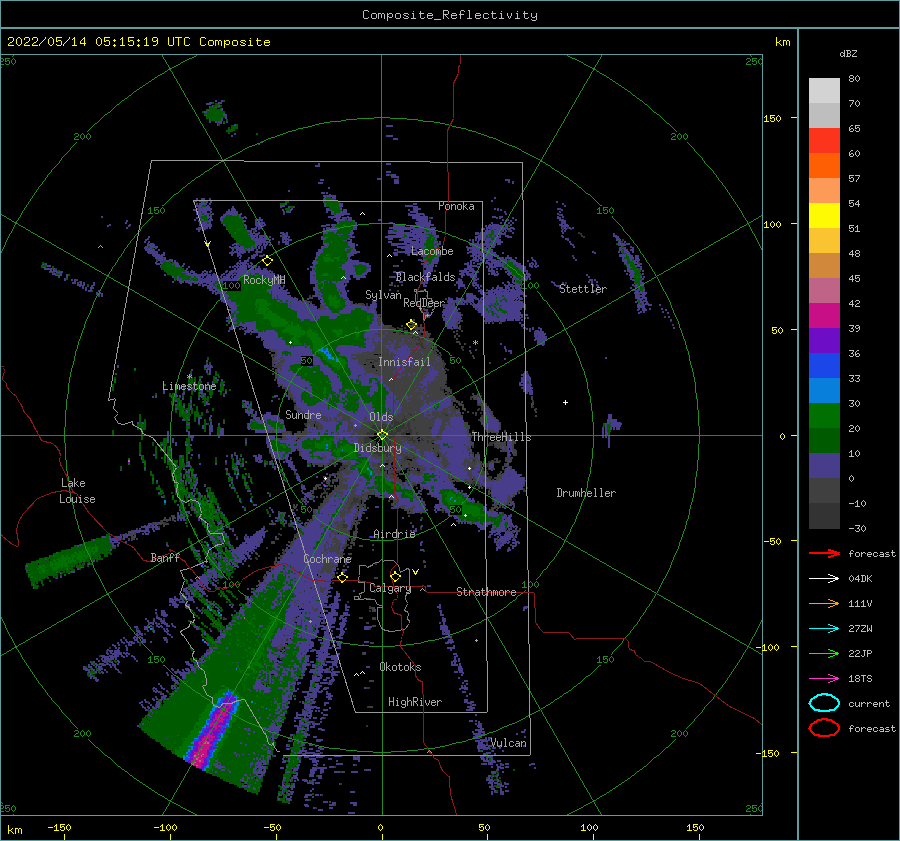The image size is (900, 841).
Task: Select the red forecast ellipse legend icon
Action: [824, 728]
